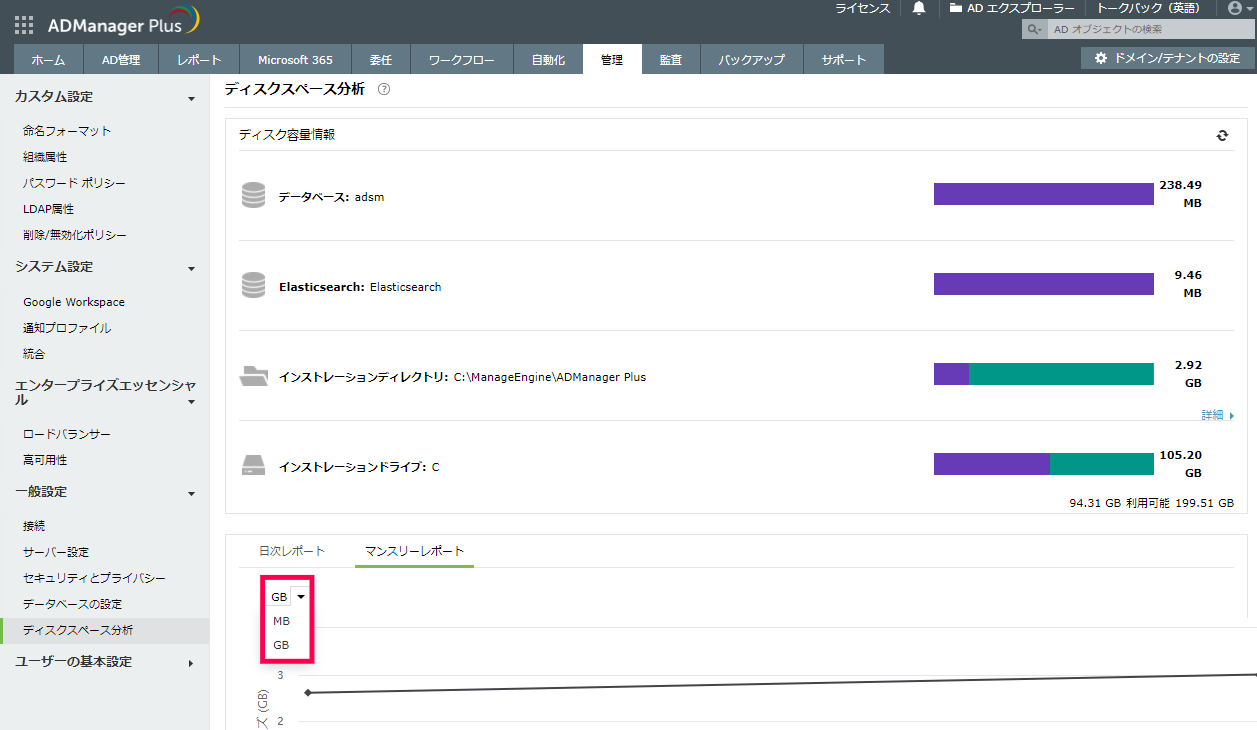Click the Elasticsearch database icon
1257x730 pixels.
click(254, 285)
